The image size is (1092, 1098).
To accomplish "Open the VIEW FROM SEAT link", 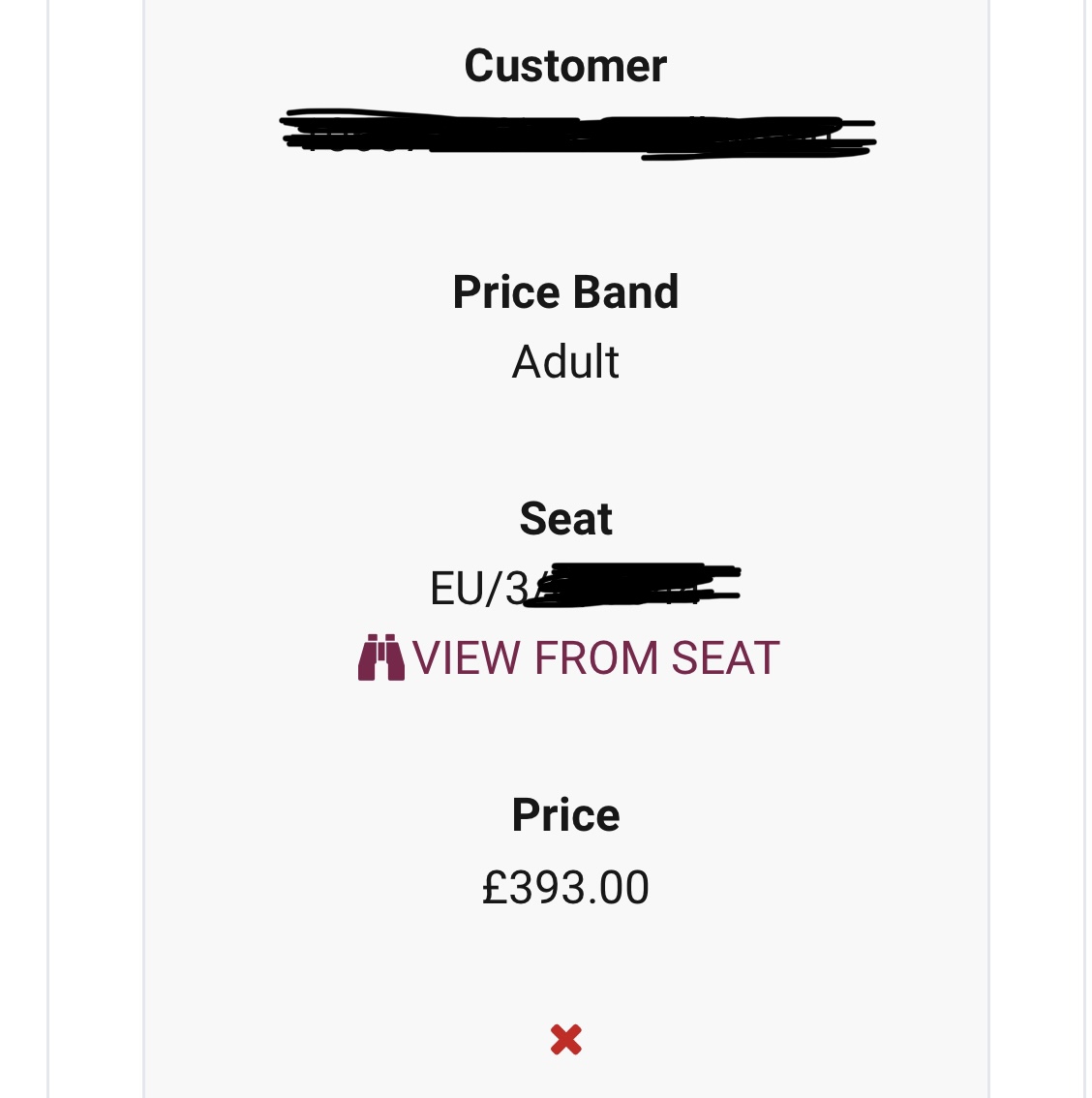I will pos(568,657).
